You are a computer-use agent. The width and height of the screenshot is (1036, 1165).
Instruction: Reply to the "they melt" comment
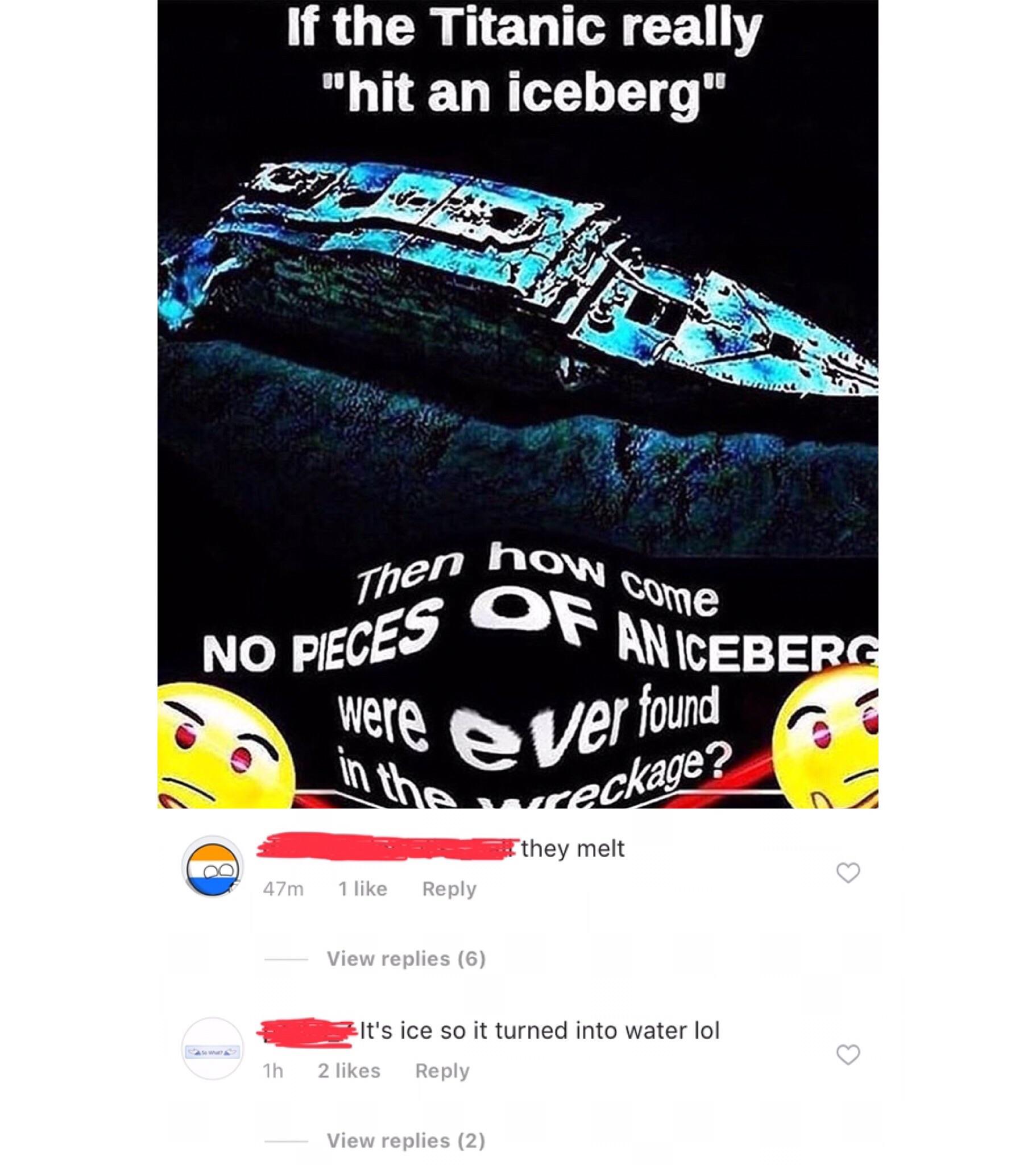[449, 889]
